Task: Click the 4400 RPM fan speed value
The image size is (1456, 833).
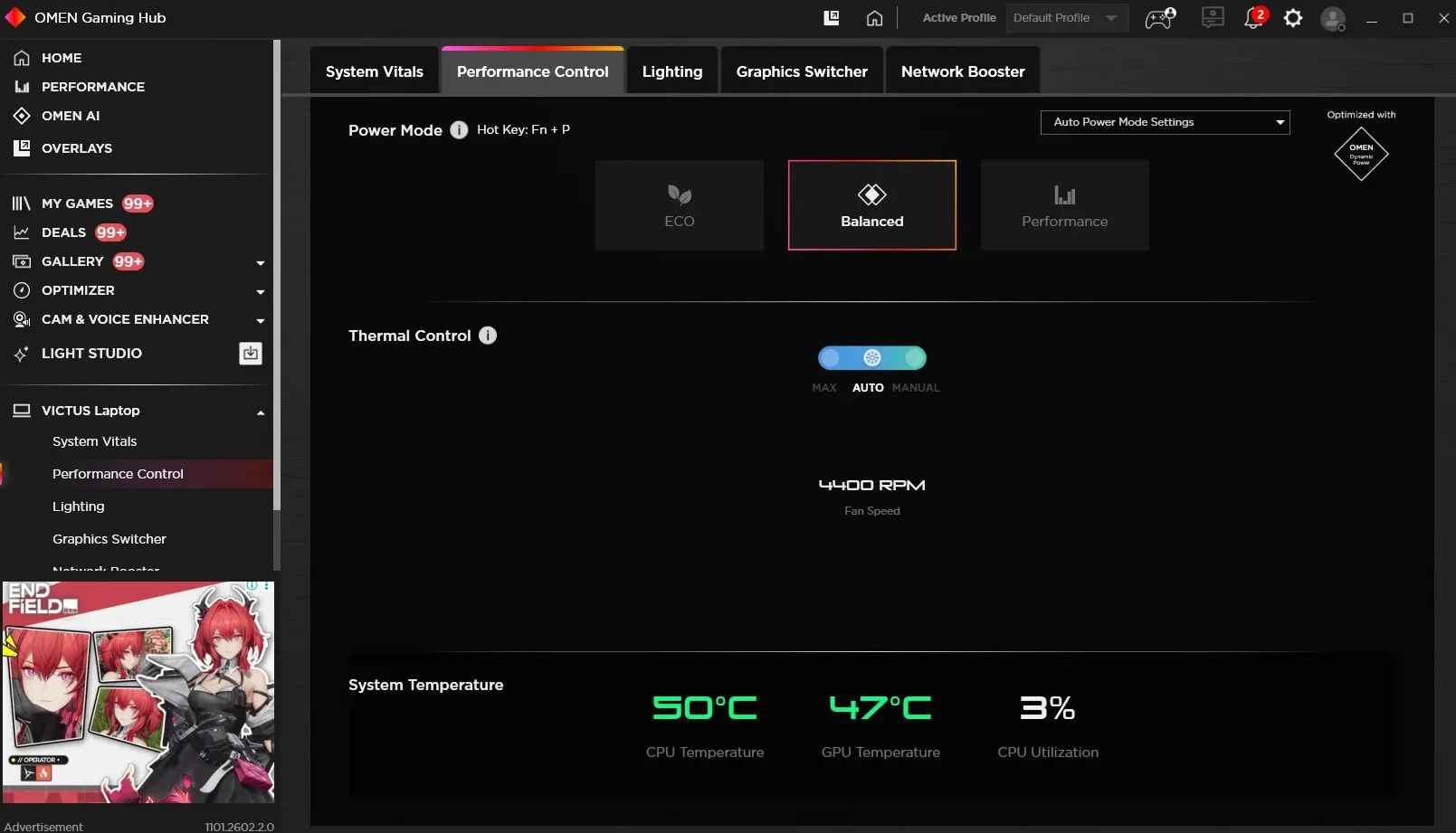Action: point(872,486)
